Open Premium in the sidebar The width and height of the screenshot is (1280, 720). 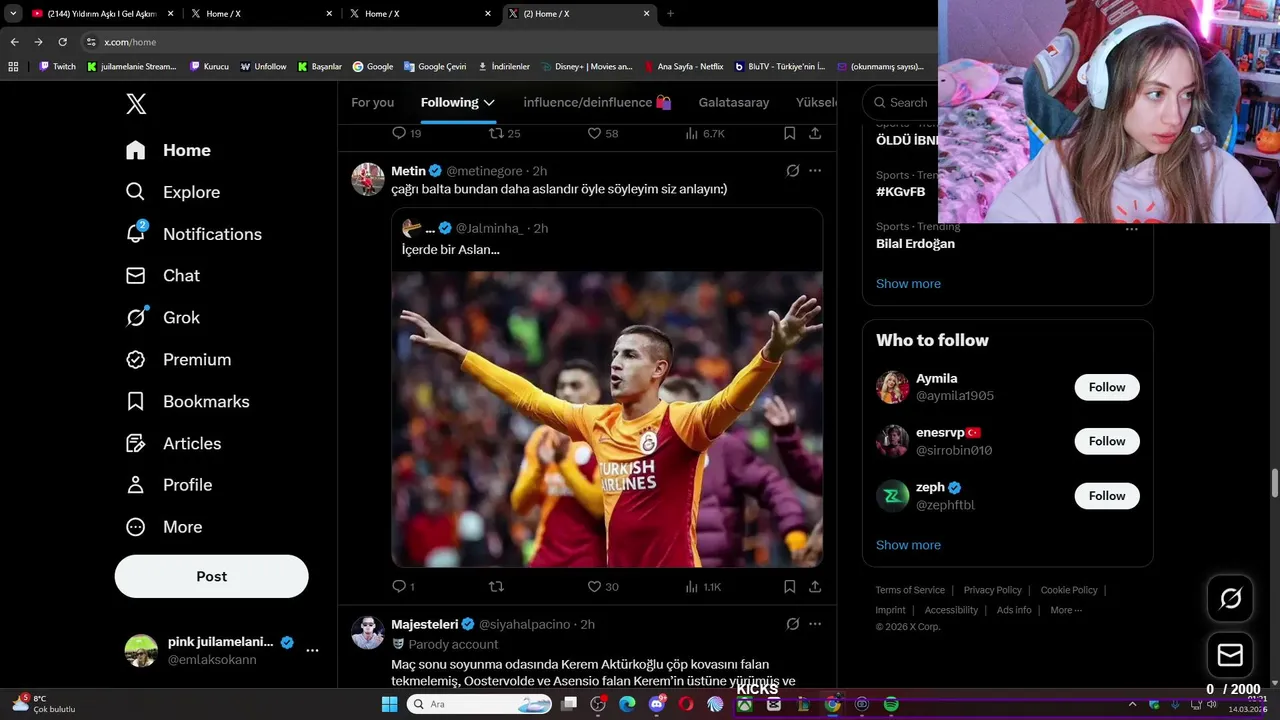pyautogui.click(x=178, y=359)
